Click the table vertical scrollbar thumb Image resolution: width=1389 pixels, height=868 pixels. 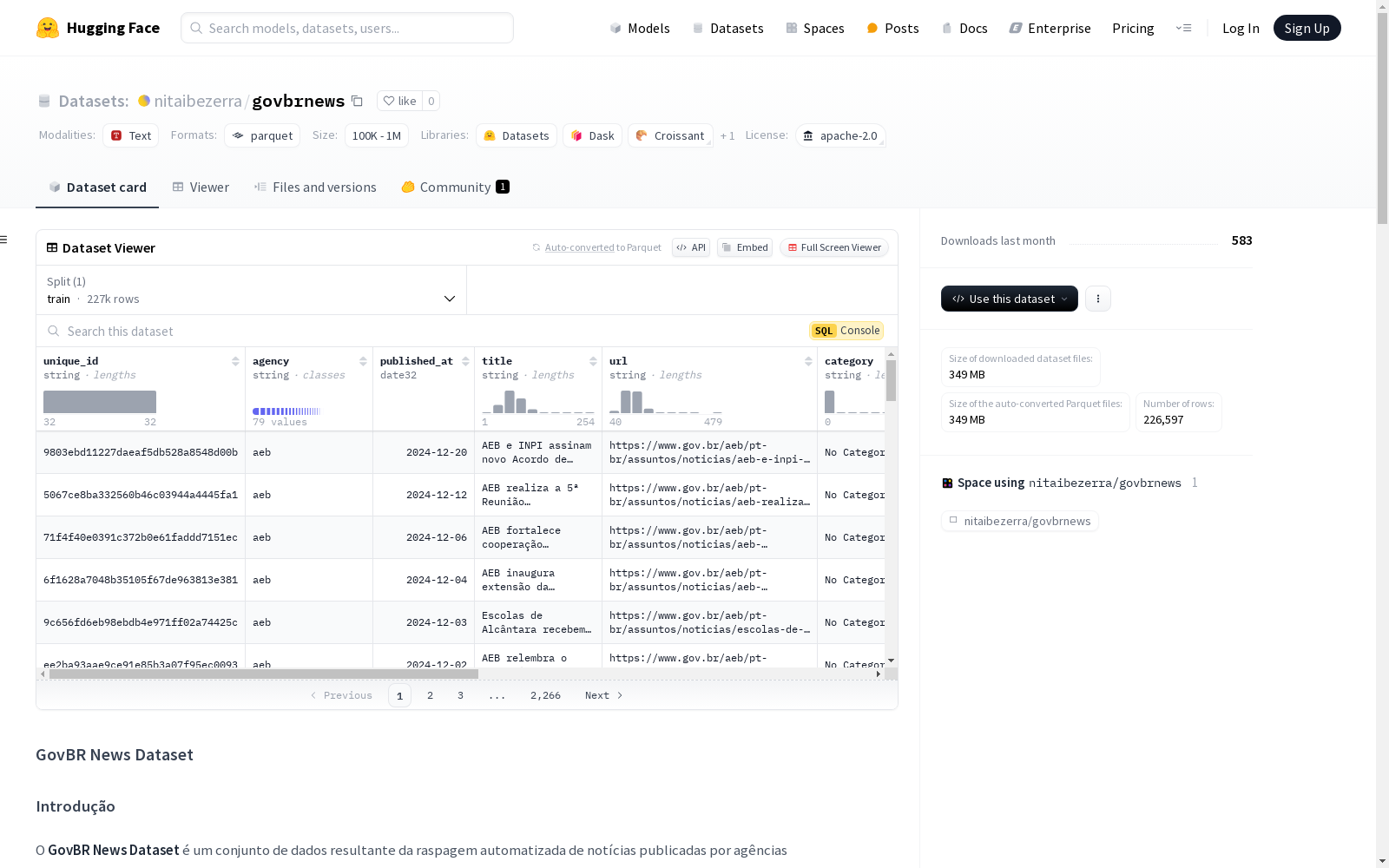(891, 380)
